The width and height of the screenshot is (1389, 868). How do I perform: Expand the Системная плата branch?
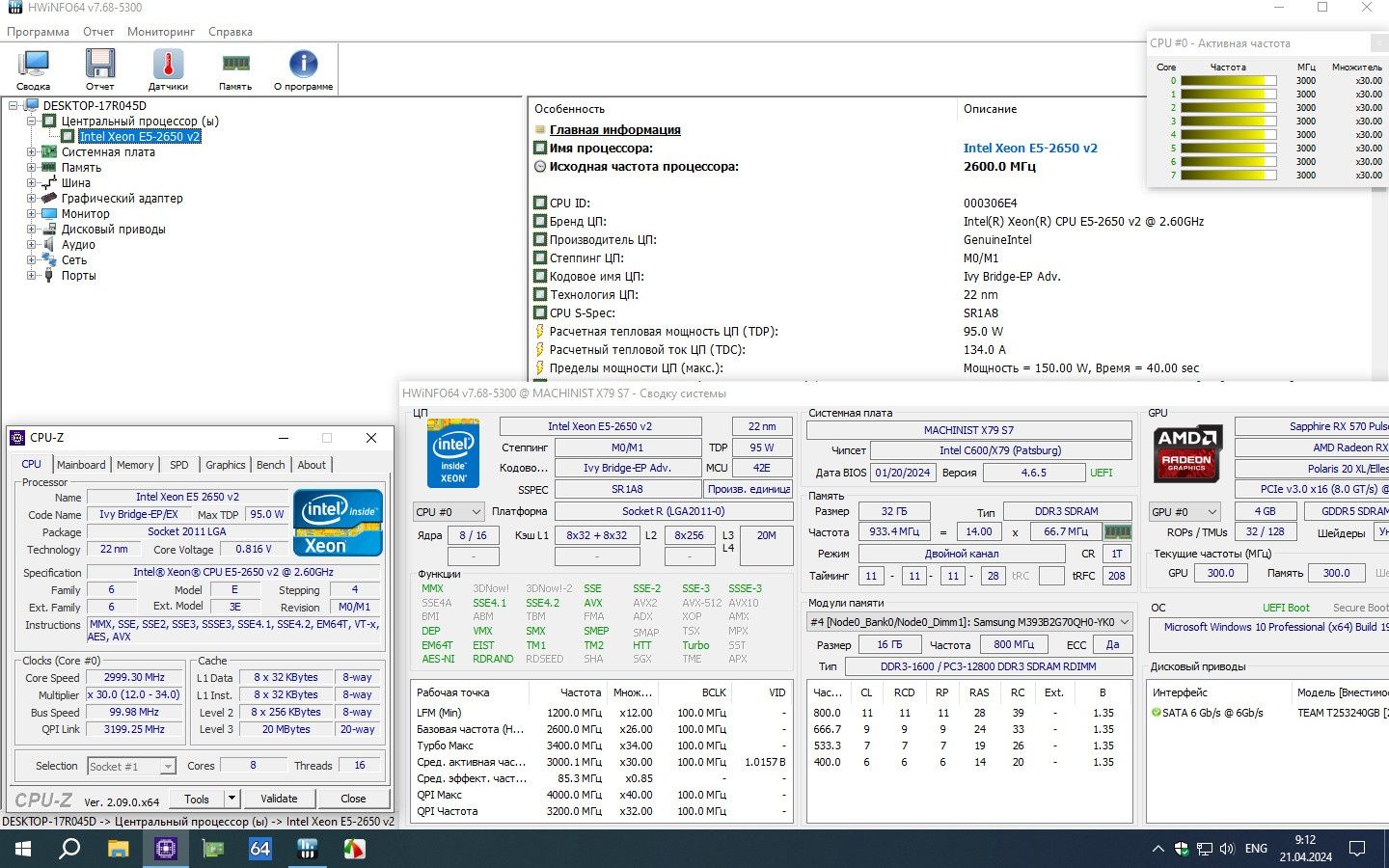[x=32, y=152]
